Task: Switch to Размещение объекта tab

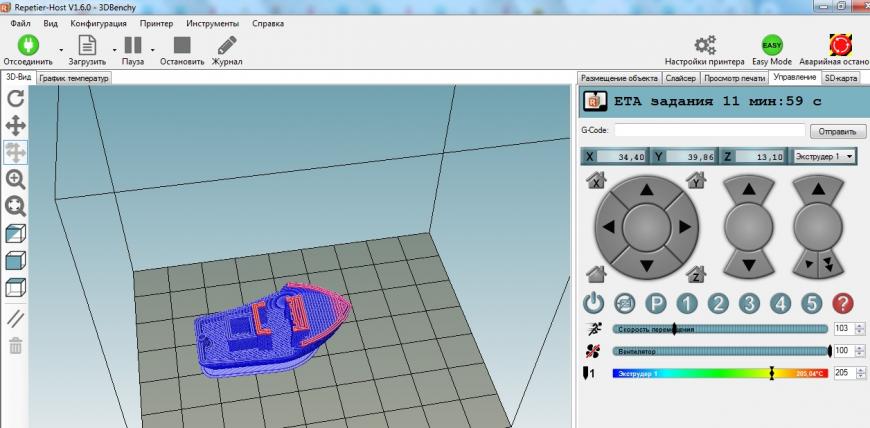Action: tap(619, 78)
